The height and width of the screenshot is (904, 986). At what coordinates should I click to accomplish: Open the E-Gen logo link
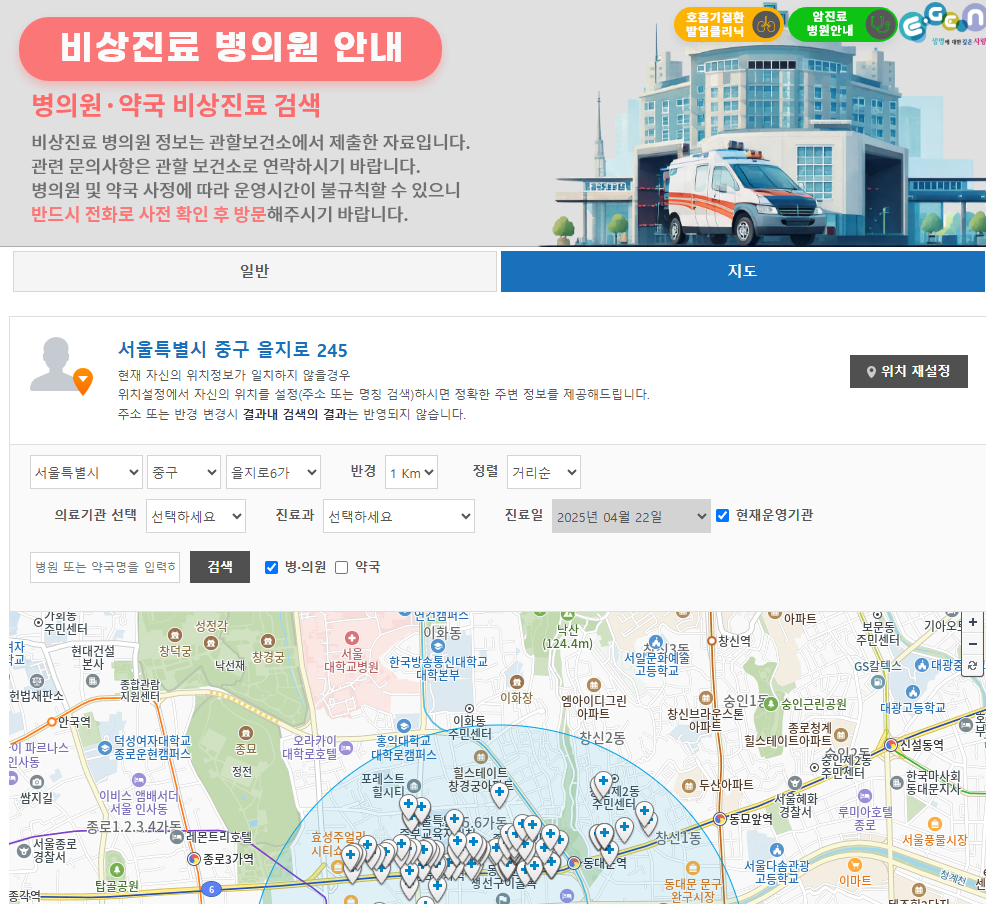coord(941,23)
